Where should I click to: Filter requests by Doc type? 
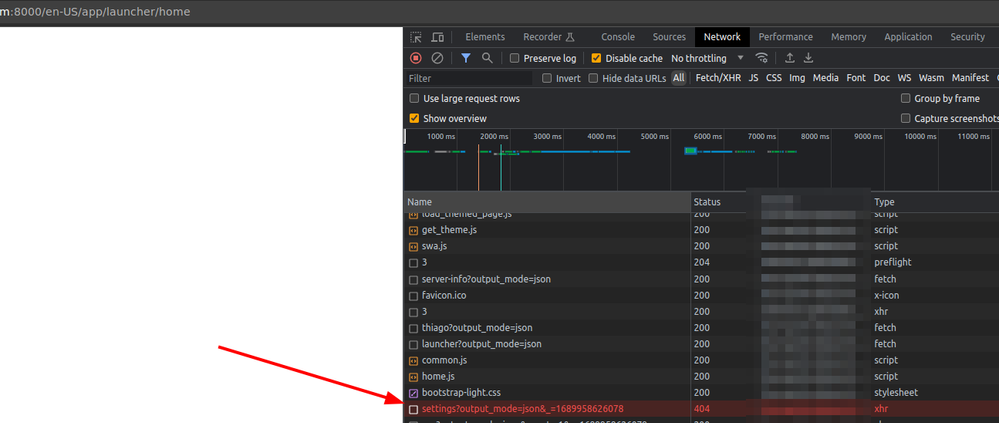pos(882,78)
